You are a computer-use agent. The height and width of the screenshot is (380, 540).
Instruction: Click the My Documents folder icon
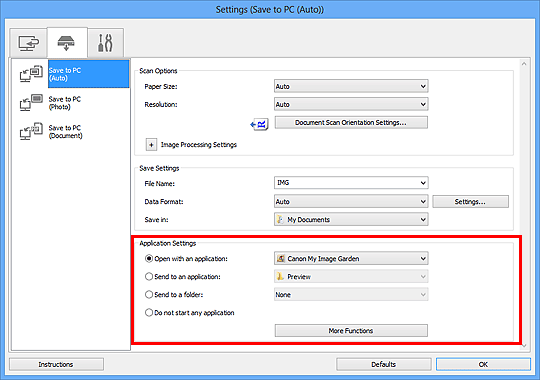click(281, 219)
